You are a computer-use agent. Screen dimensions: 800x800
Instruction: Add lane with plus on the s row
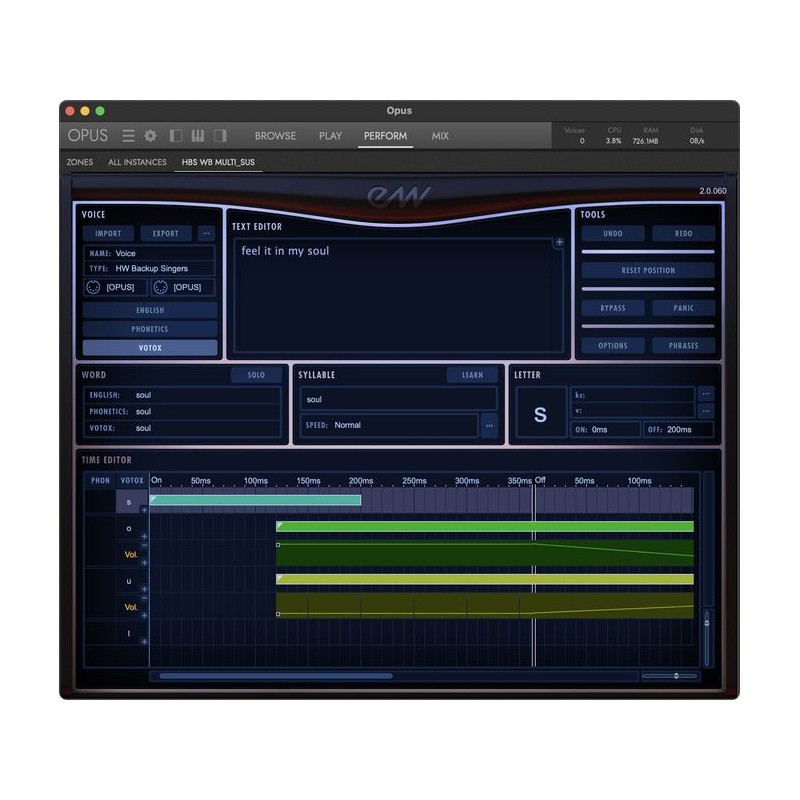click(144, 510)
